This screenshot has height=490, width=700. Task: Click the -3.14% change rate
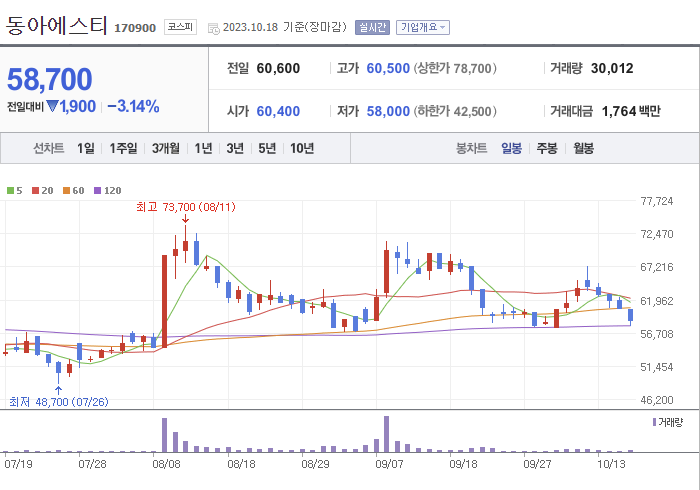point(133,106)
